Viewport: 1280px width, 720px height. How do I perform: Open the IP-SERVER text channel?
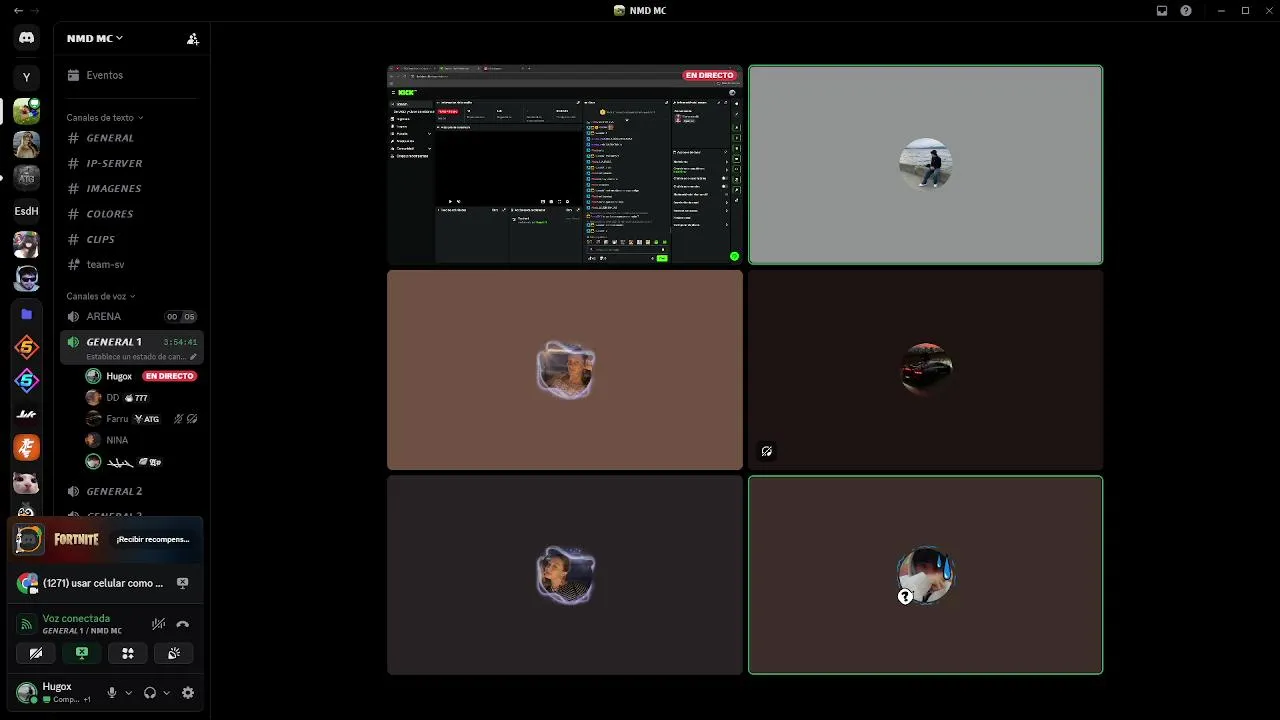tap(132, 163)
